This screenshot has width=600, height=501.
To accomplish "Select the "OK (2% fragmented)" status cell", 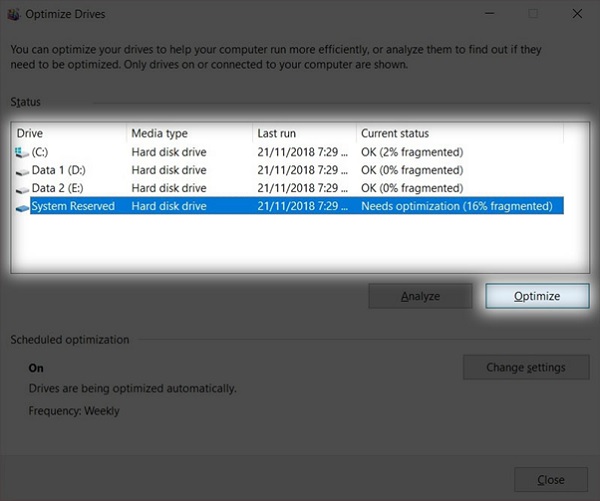I will (412, 152).
